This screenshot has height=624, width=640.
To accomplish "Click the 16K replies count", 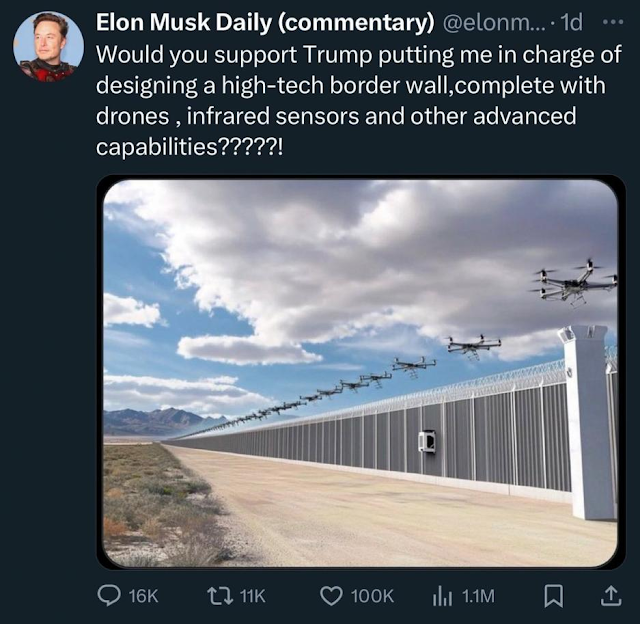I will pos(144,596).
